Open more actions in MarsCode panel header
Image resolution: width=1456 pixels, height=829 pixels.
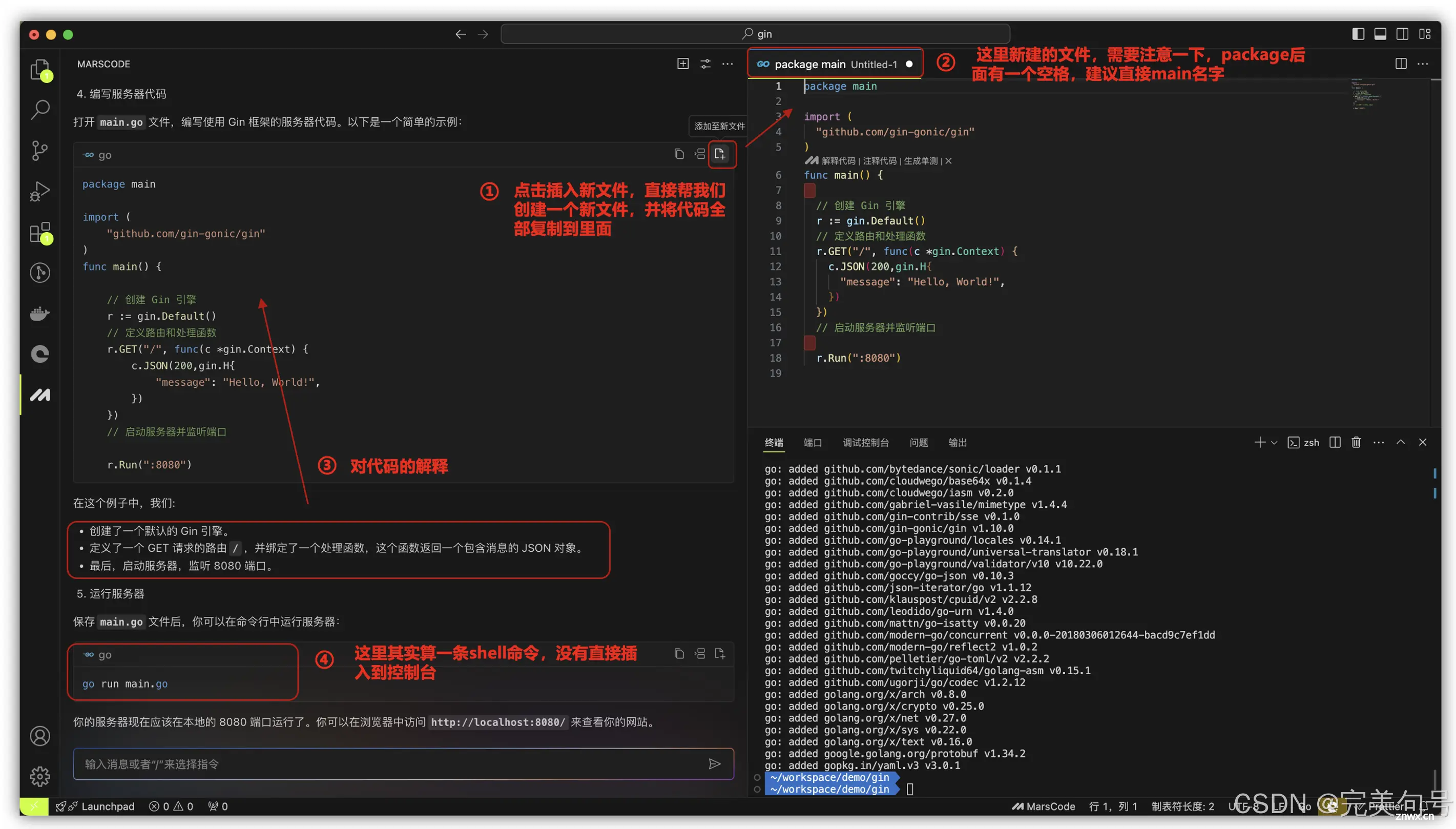[727, 64]
